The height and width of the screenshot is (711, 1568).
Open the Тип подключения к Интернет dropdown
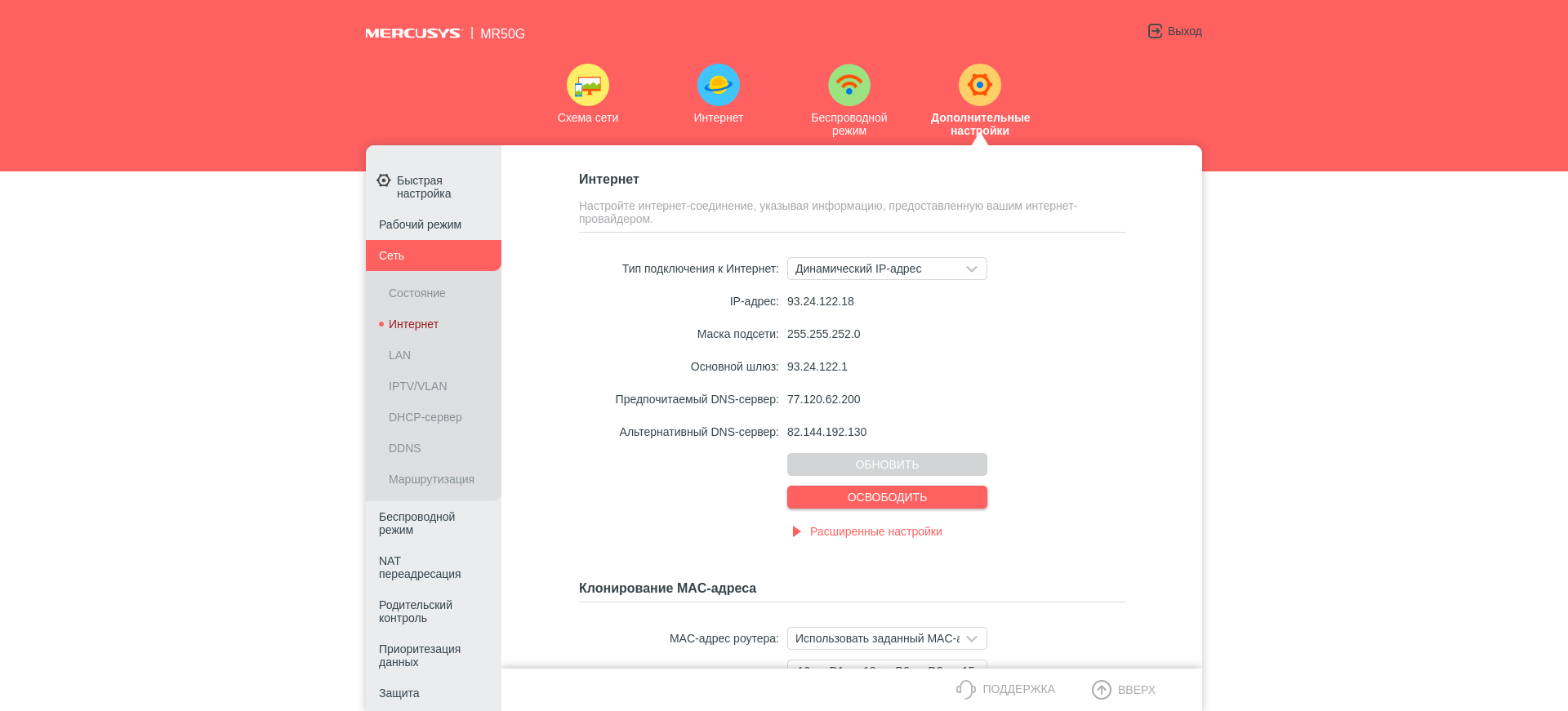coord(887,269)
